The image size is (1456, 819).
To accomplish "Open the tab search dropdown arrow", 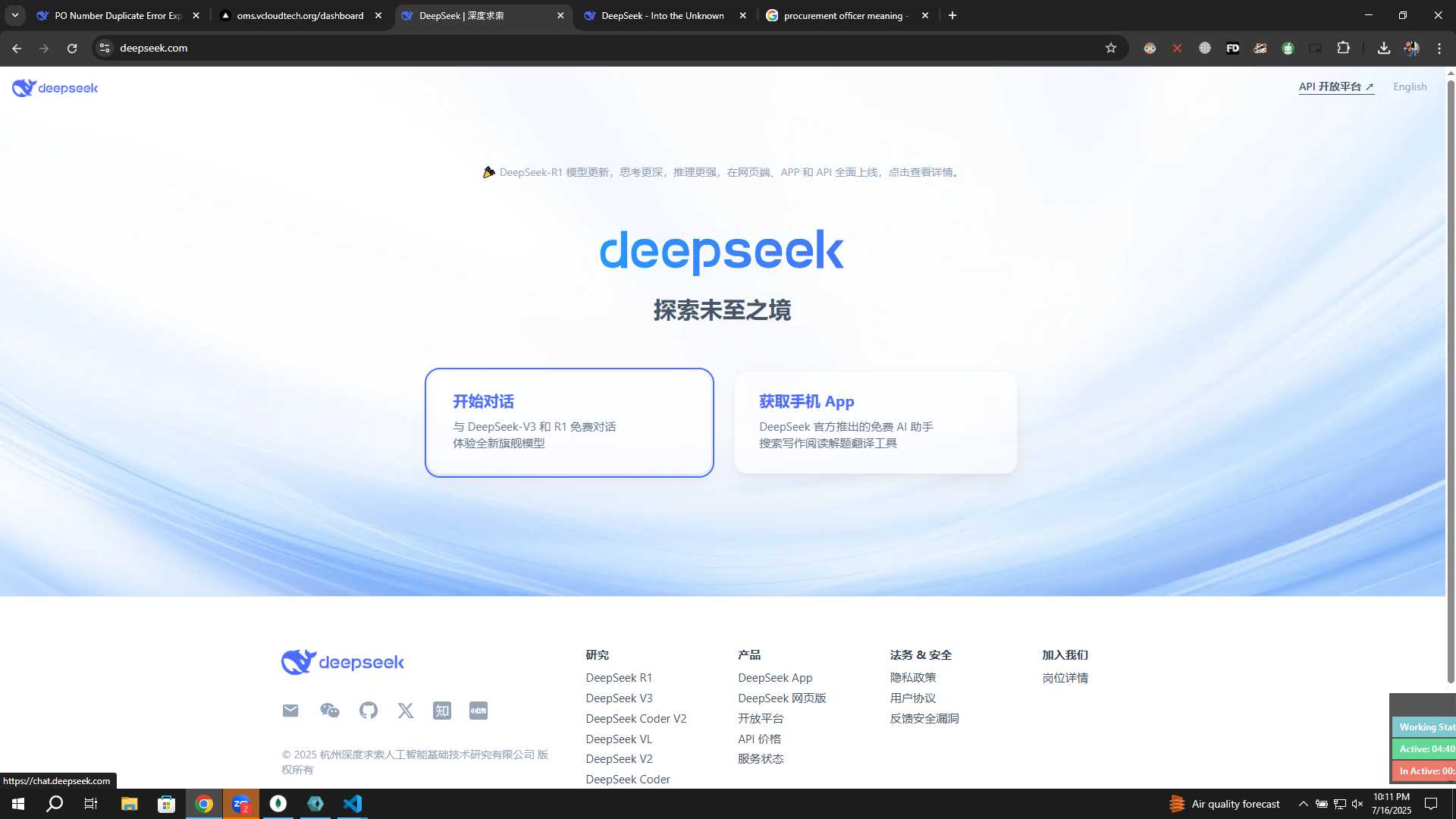I will 15,15.
